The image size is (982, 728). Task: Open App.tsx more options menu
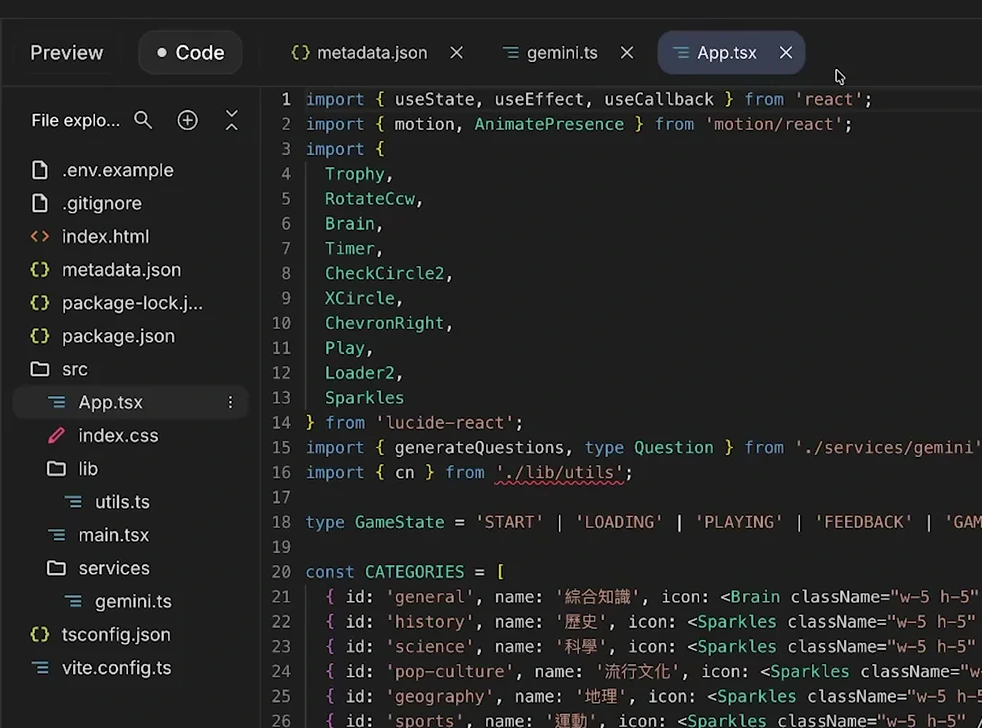(x=230, y=402)
